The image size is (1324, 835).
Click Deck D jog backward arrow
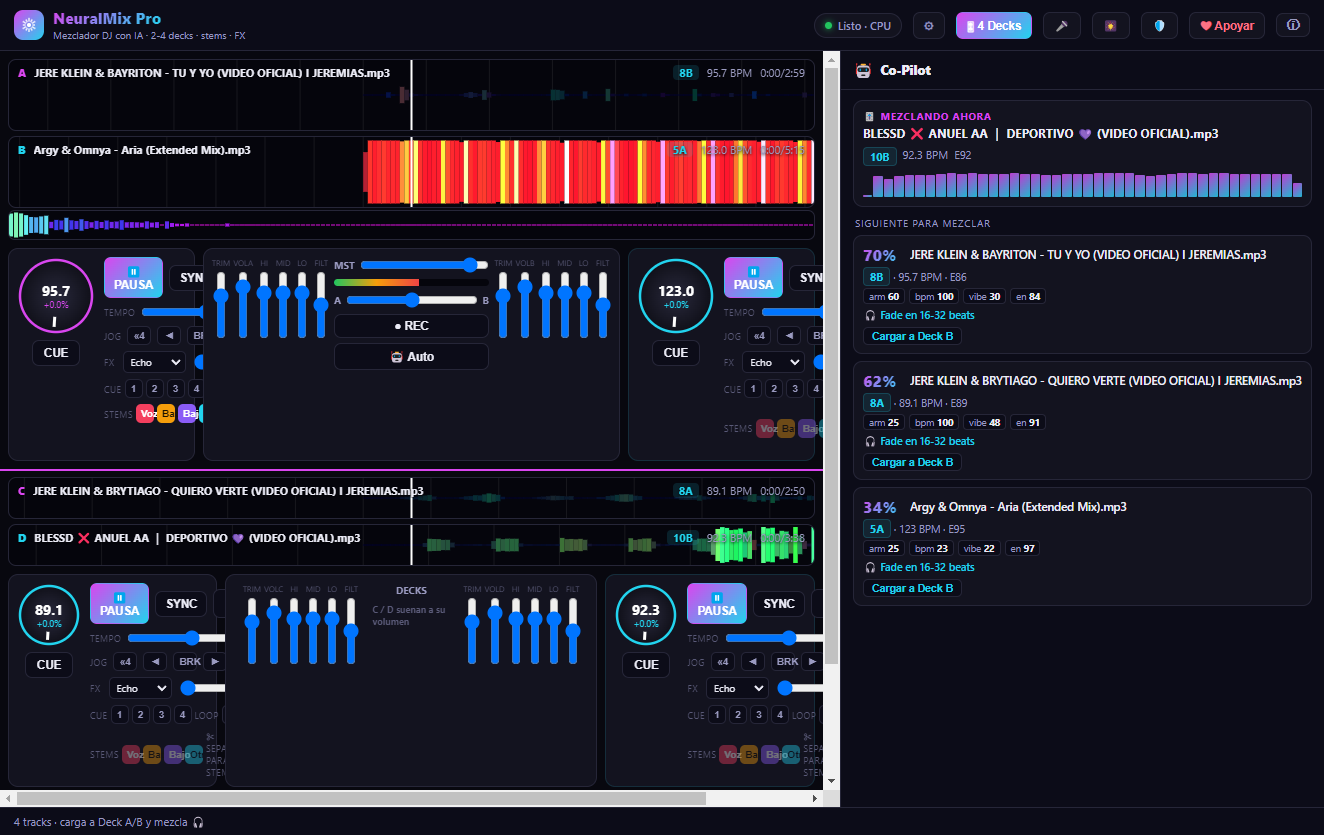coord(752,662)
